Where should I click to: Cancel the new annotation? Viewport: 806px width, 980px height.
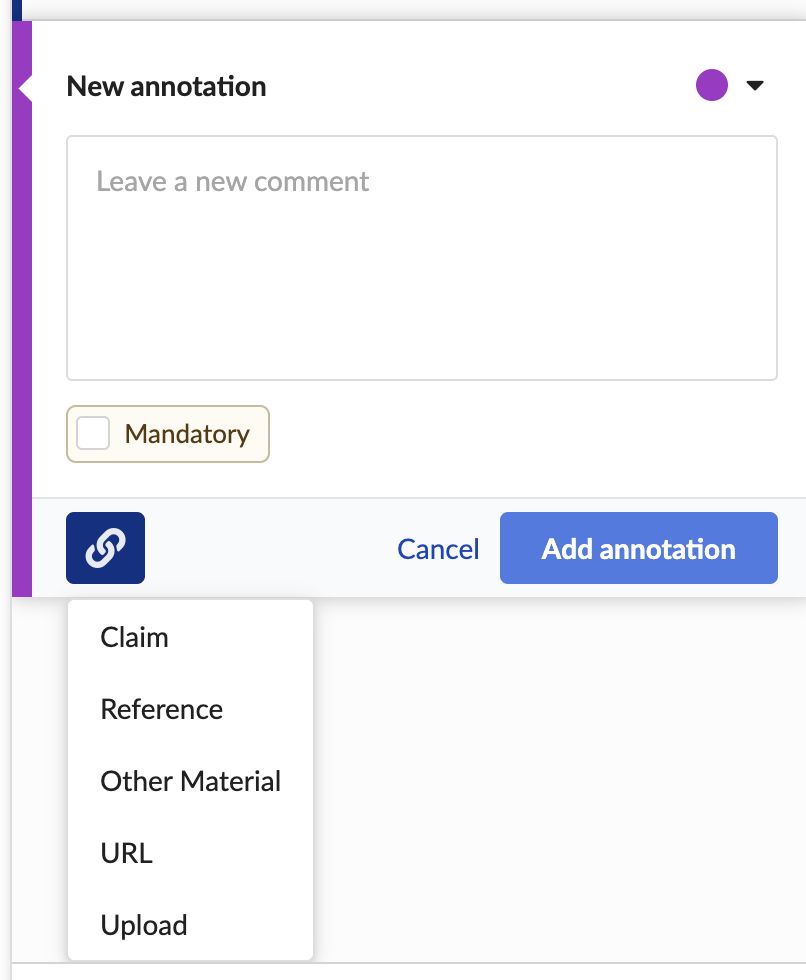point(438,549)
